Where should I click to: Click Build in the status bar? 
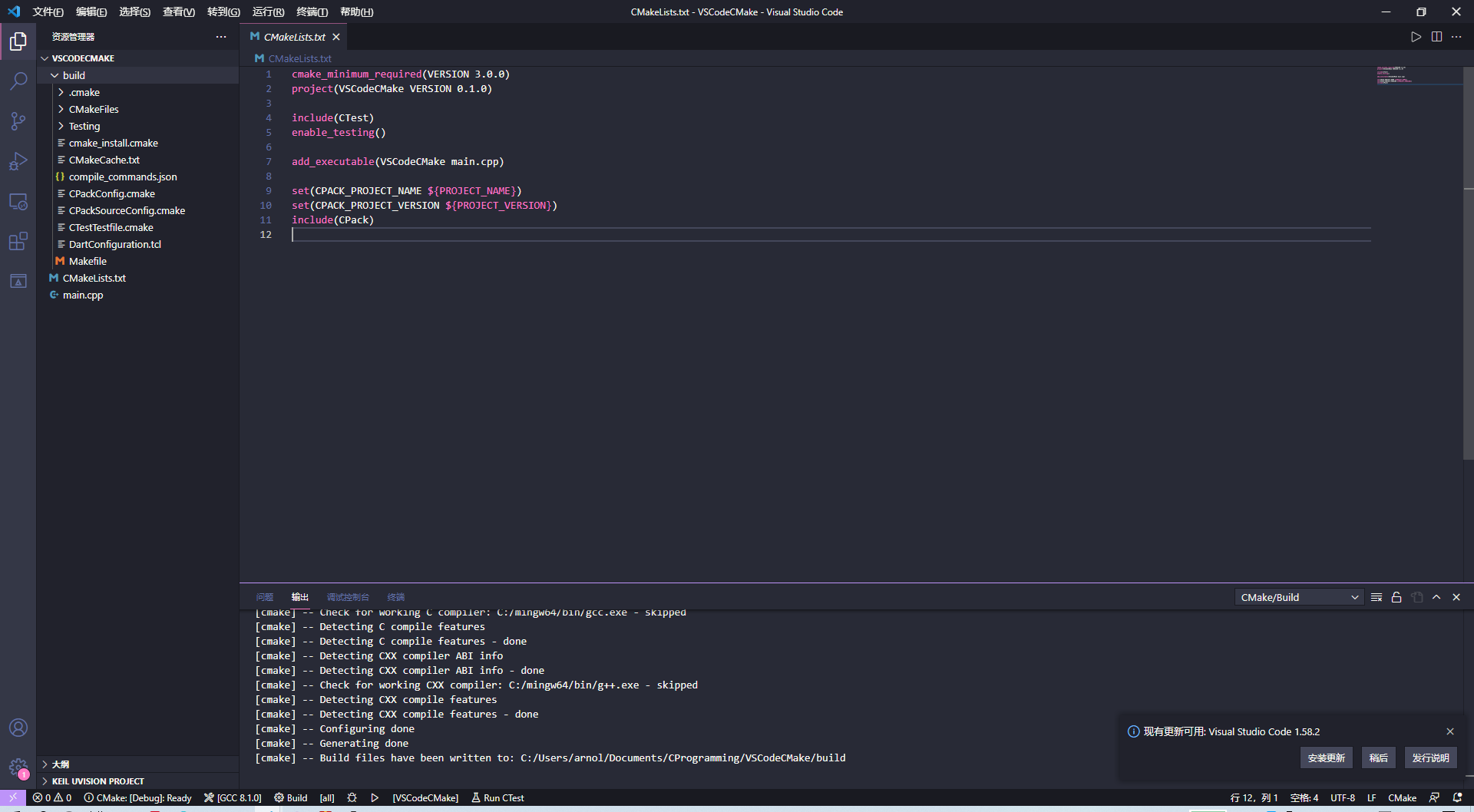(x=291, y=798)
